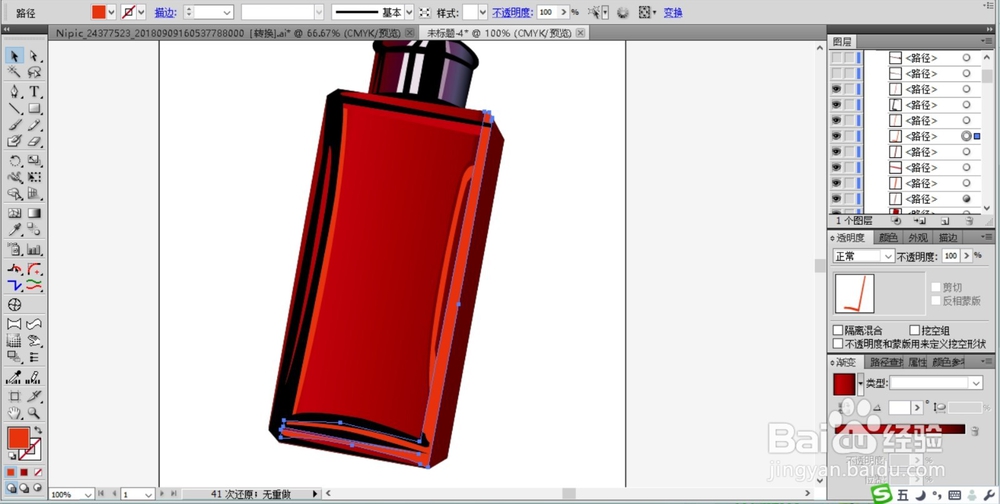The height and width of the screenshot is (504, 1000).
Task: Open the 正常 blend mode dropdown
Action: point(887,256)
